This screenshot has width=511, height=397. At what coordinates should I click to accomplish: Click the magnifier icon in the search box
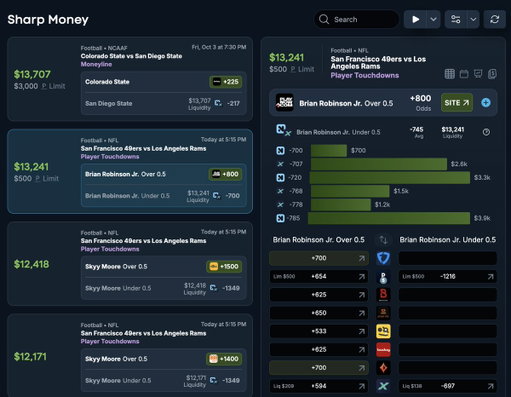point(324,19)
